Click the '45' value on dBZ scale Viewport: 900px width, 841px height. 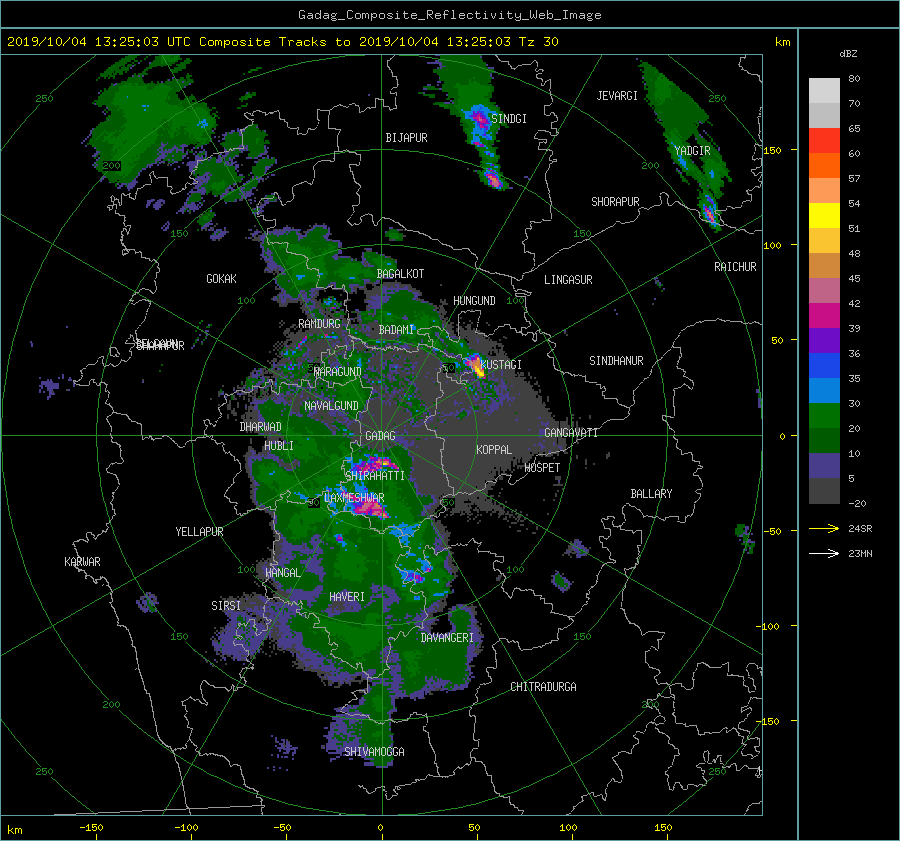854,278
